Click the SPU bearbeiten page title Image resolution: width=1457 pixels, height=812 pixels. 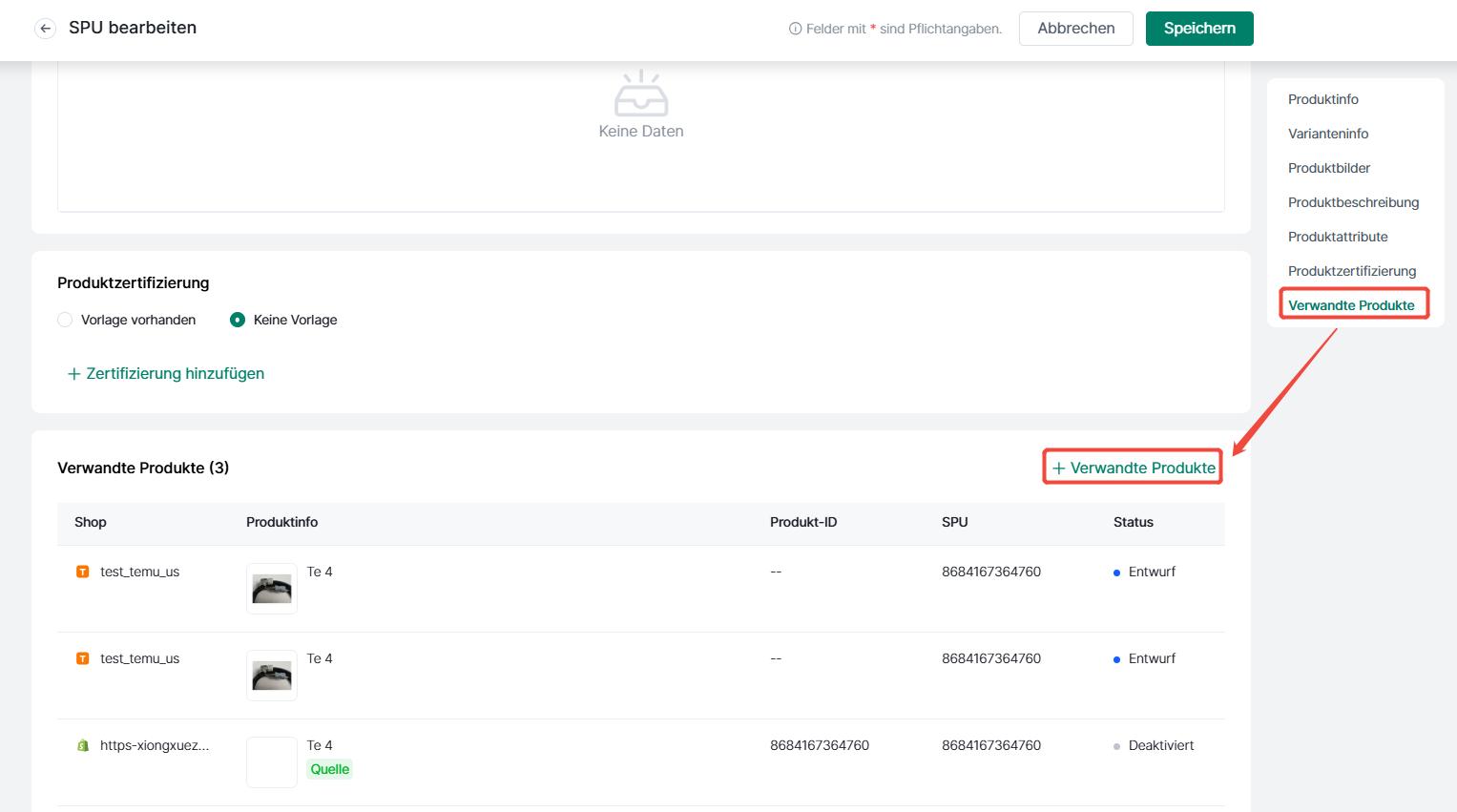[x=133, y=28]
